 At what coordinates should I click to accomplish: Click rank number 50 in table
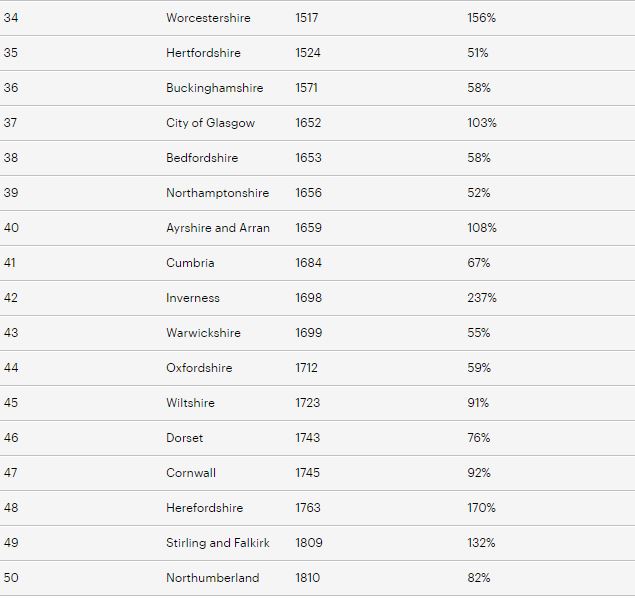(11, 578)
